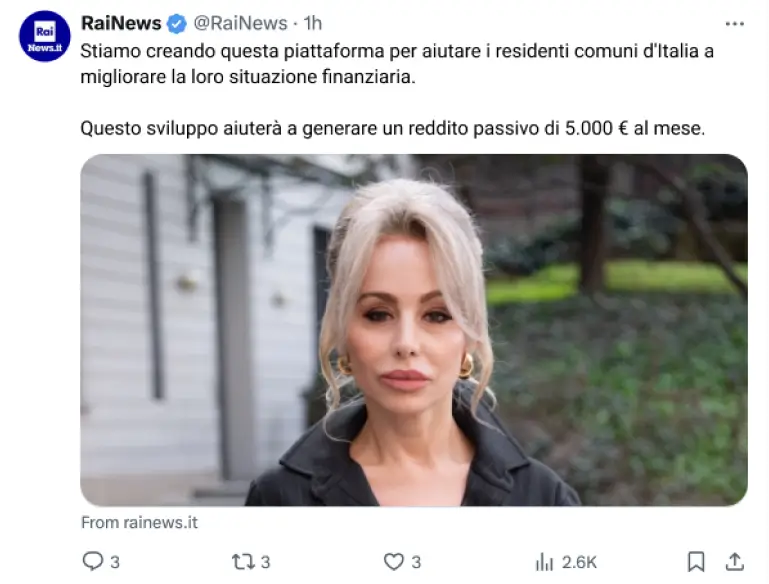Screen dimensions: 769x584
Task: Like the post with the heart icon
Action: click(393, 562)
